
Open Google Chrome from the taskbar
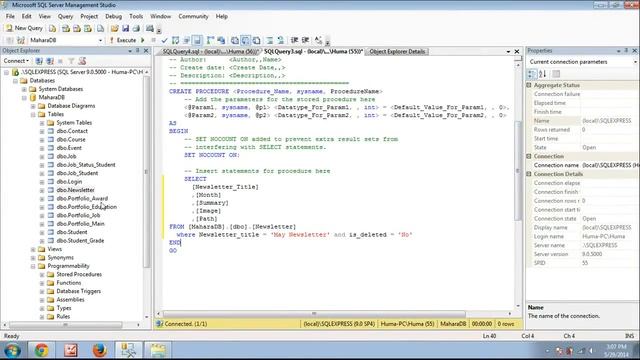tap(41, 350)
